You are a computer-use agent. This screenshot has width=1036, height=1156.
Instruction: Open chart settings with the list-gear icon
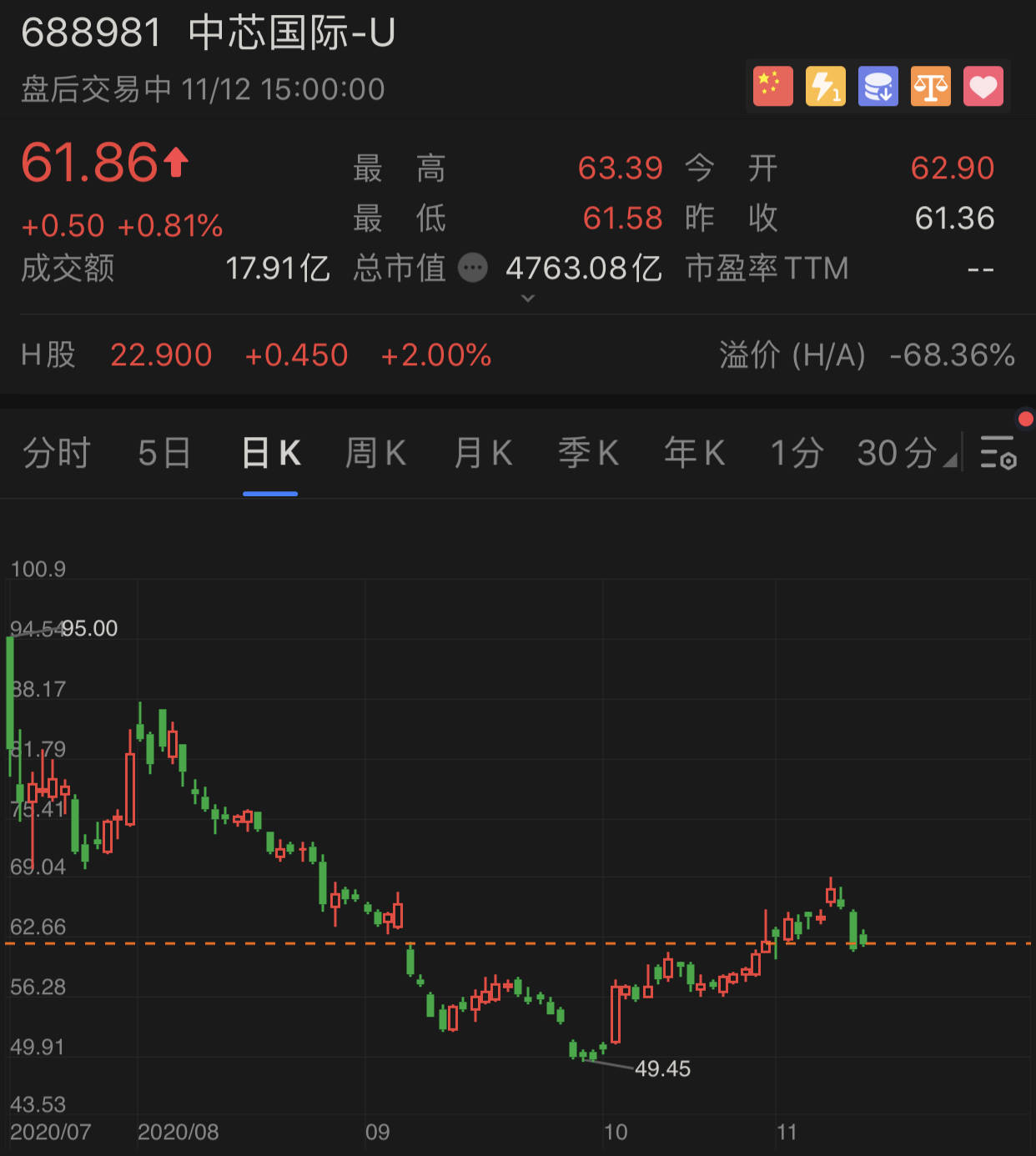pyautogui.click(x=1000, y=453)
